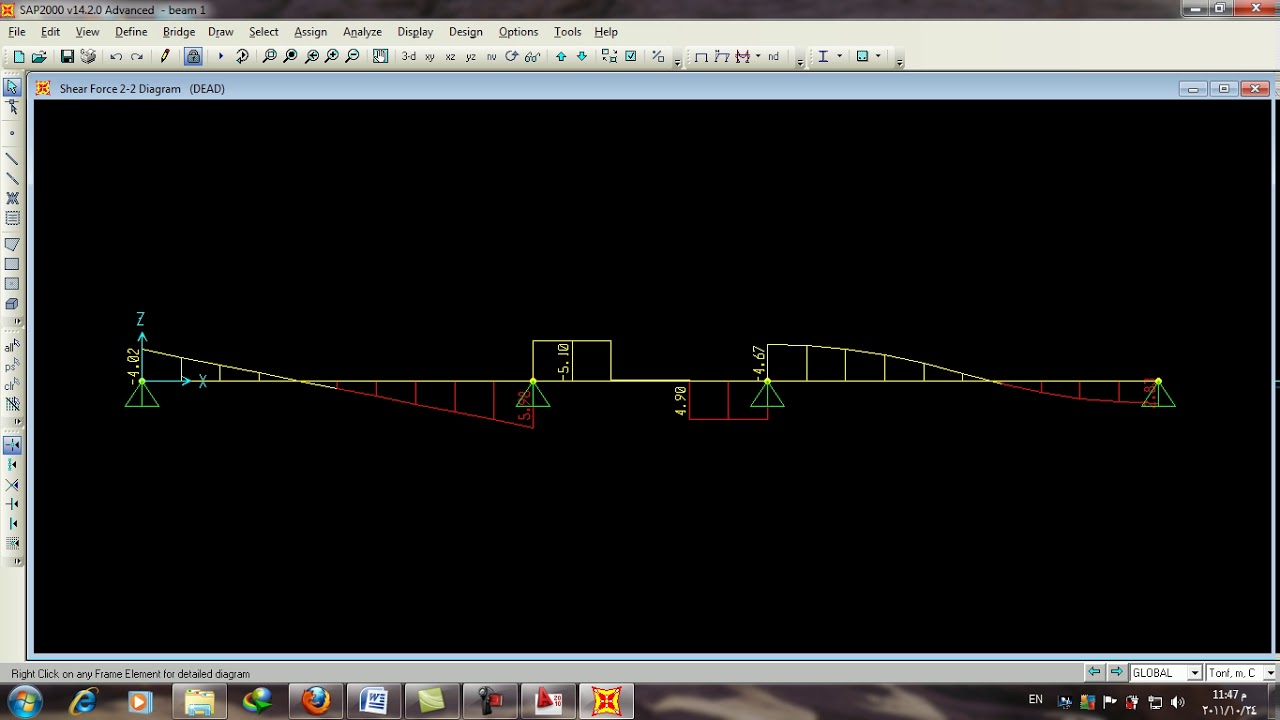Open an existing model file icon
Image resolution: width=1280 pixels, height=720 pixels.
tap(39, 57)
